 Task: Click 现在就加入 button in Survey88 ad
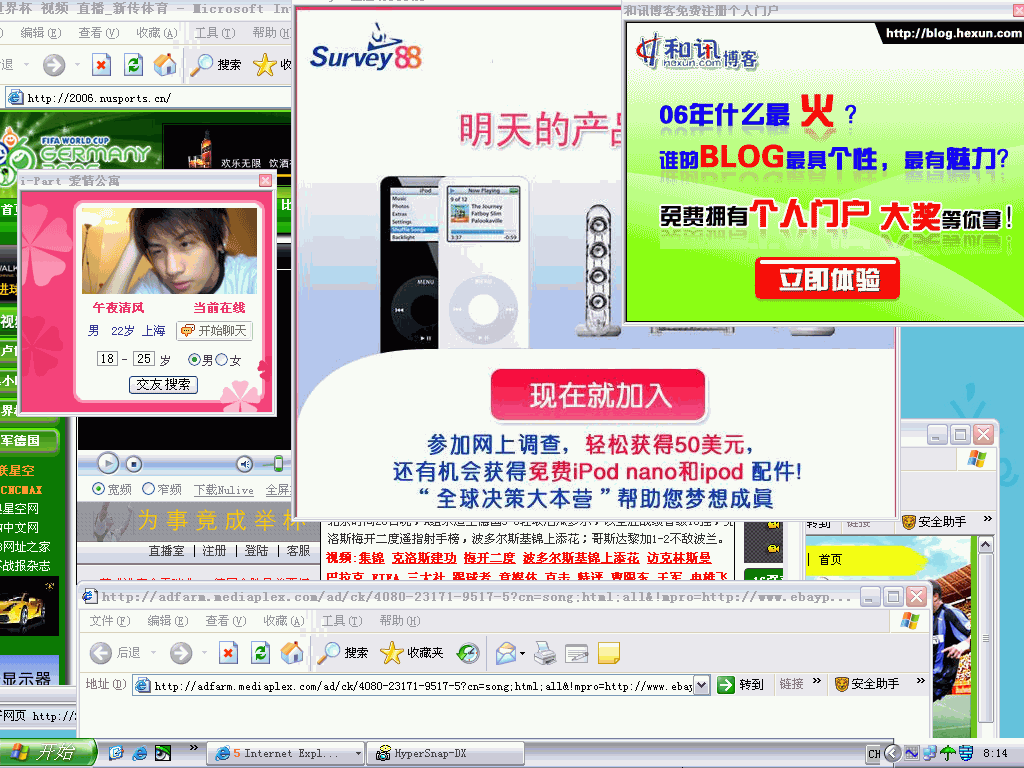click(x=598, y=395)
